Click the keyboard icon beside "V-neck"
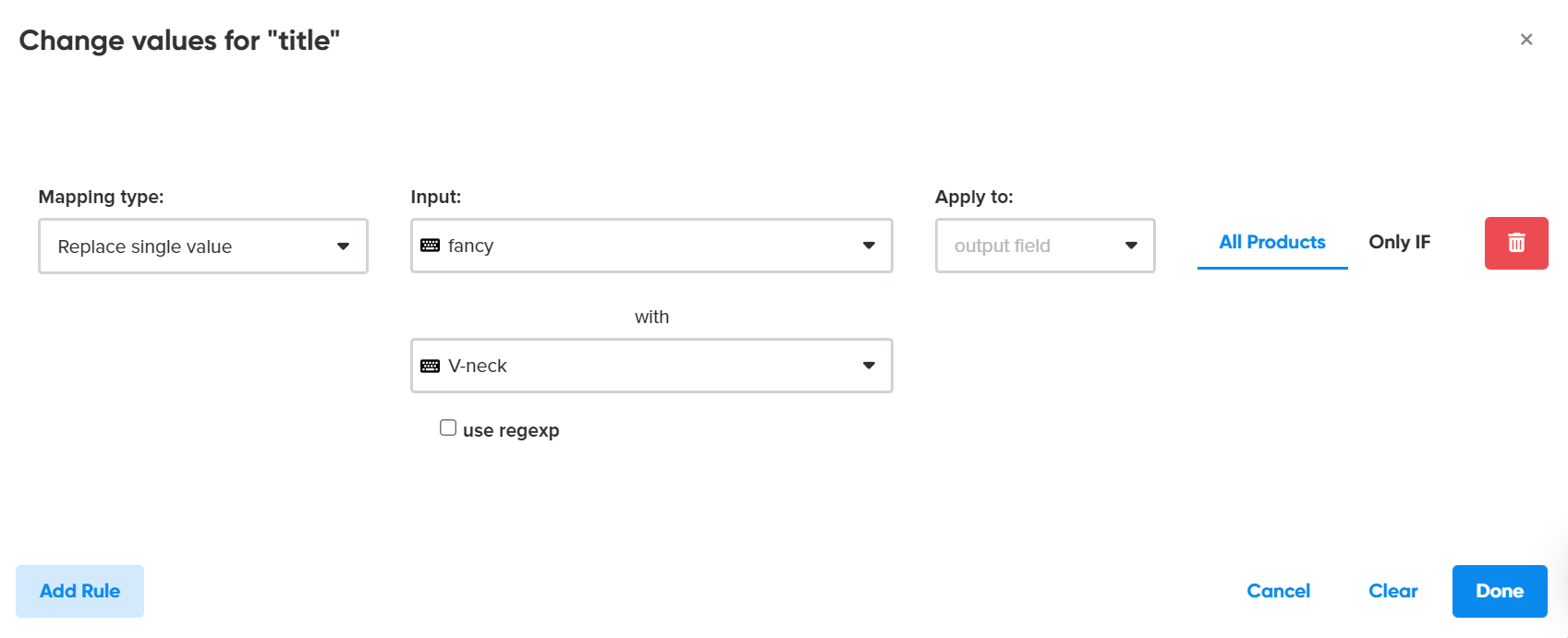This screenshot has width=1568, height=638. (430, 366)
